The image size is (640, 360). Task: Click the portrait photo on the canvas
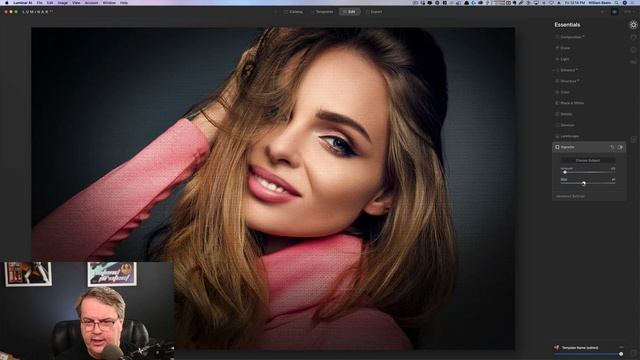pyautogui.click(x=273, y=188)
